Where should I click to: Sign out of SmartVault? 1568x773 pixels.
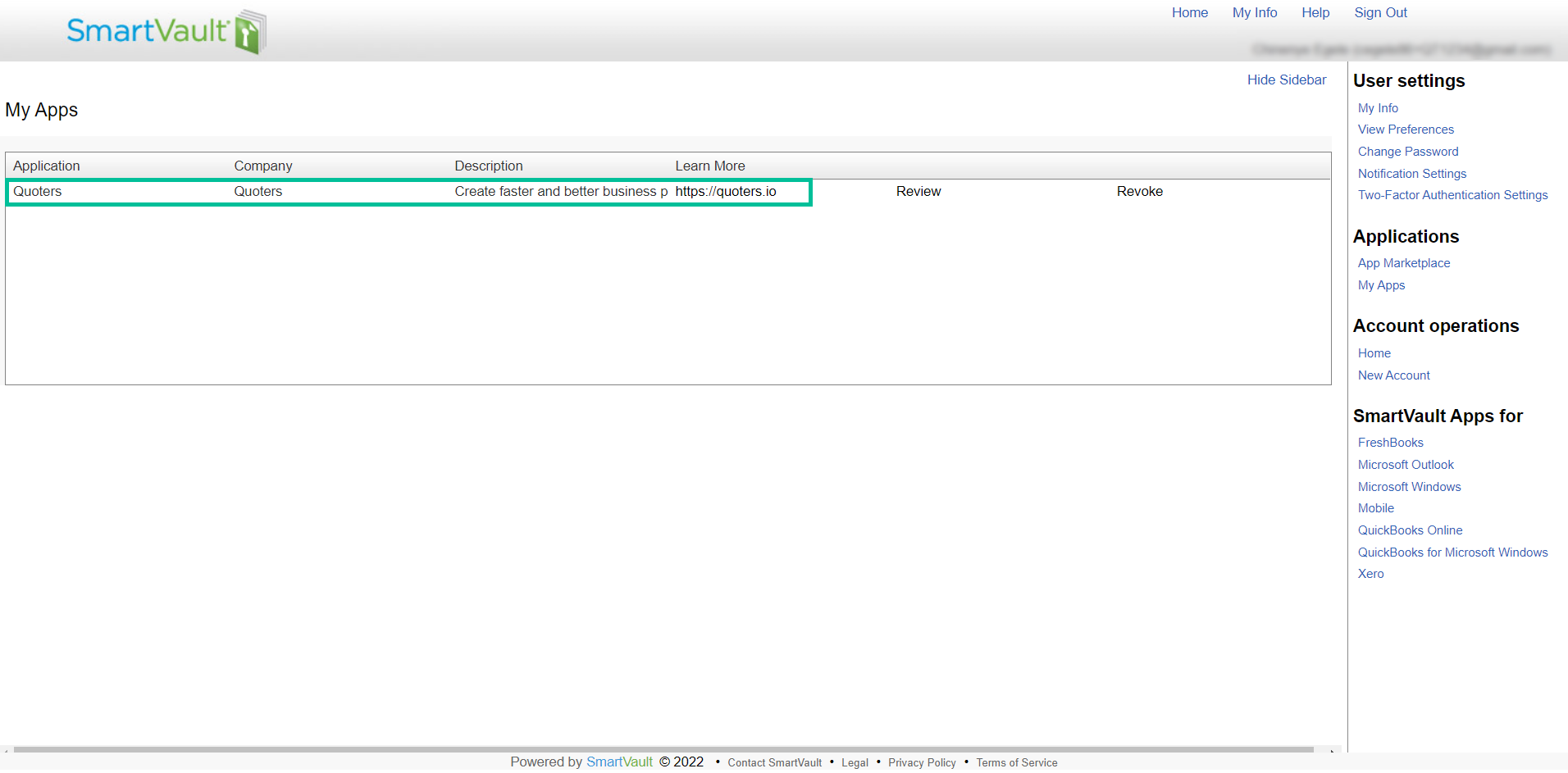tap(1379, 12)
